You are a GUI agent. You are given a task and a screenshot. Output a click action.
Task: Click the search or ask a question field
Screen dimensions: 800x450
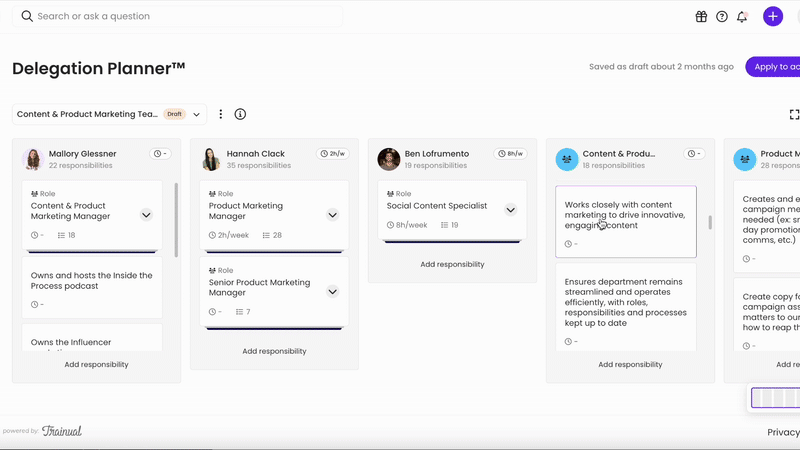(178, 16)
